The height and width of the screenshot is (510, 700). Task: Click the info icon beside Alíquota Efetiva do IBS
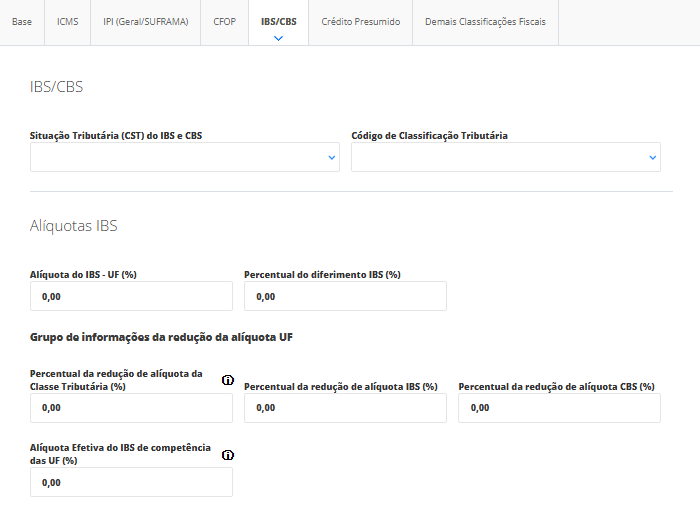click(227, 455)
